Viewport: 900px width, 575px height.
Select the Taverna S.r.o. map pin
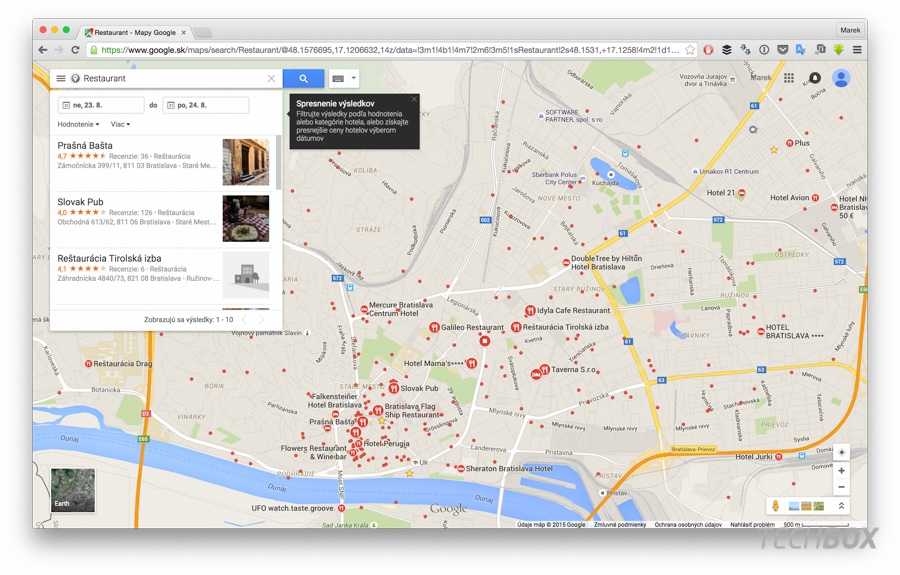(545, 369)
